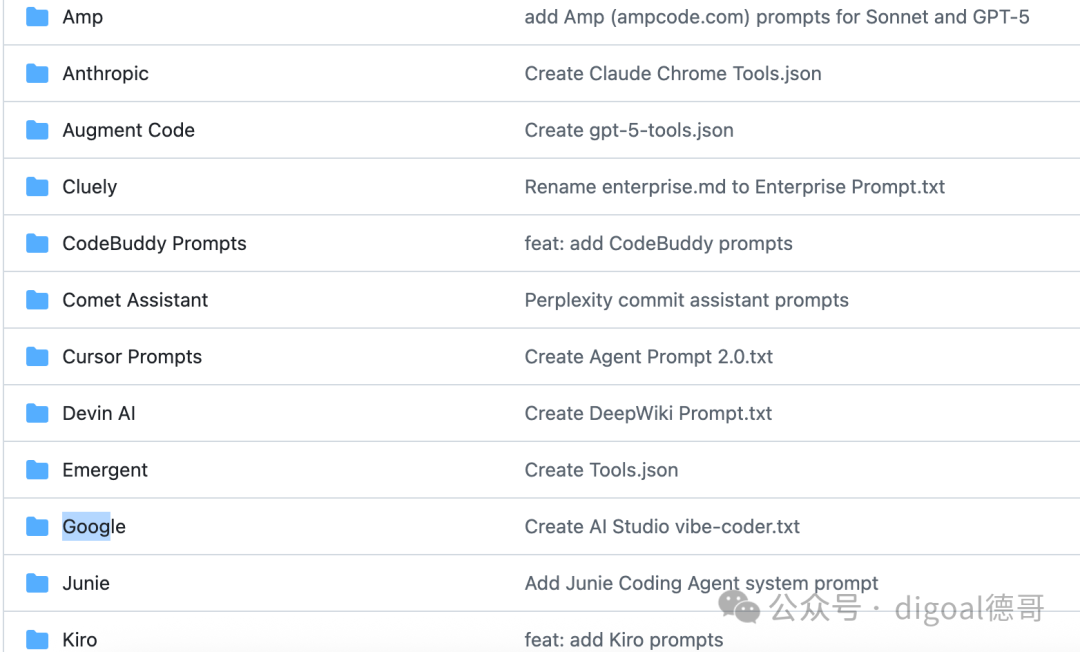
Task: Open the Cursor Prompts folder
Action: point(132,356)
